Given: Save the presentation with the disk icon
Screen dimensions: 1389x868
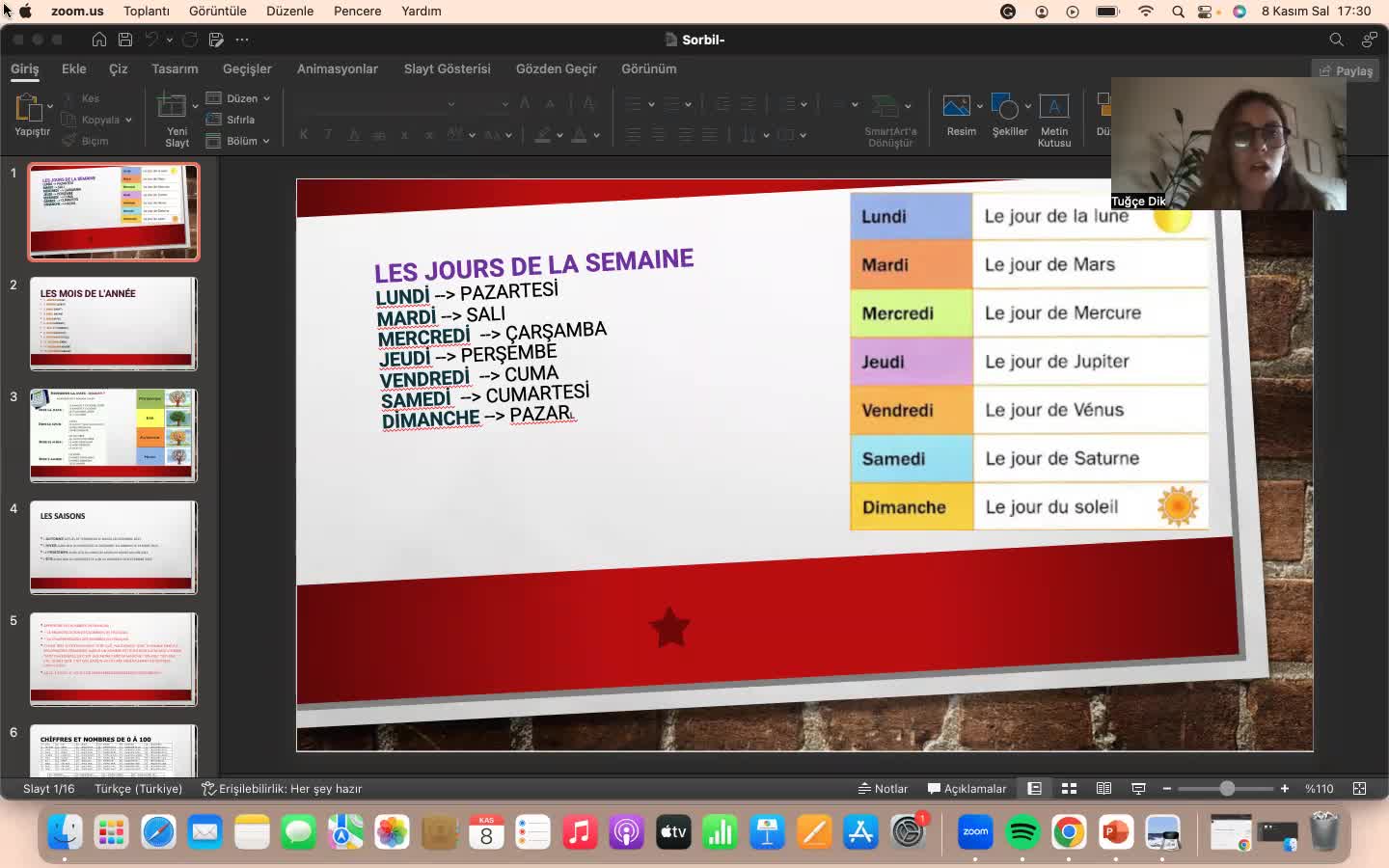Looking at the screenshot, I should pyautogui.click(x=125, y=40).
